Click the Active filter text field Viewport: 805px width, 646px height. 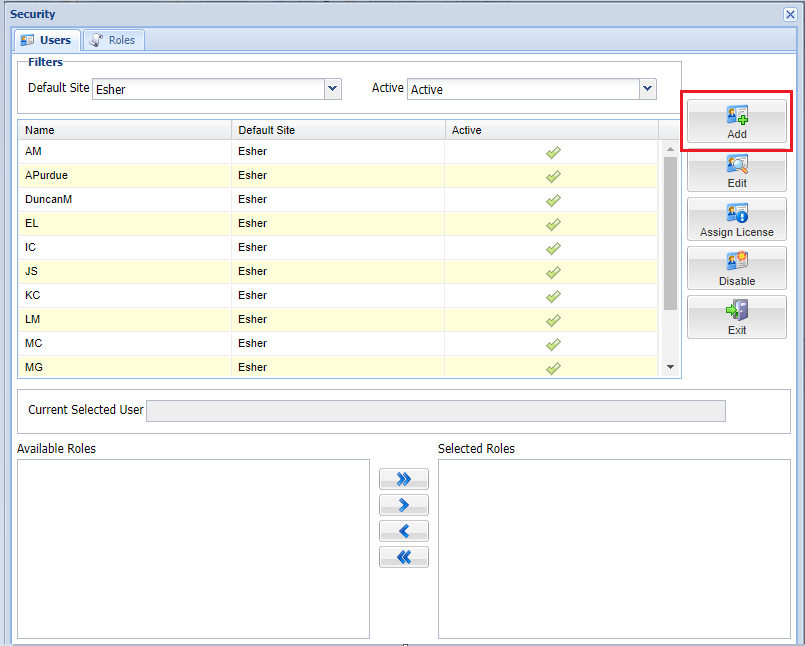click(x=523, y=89)
